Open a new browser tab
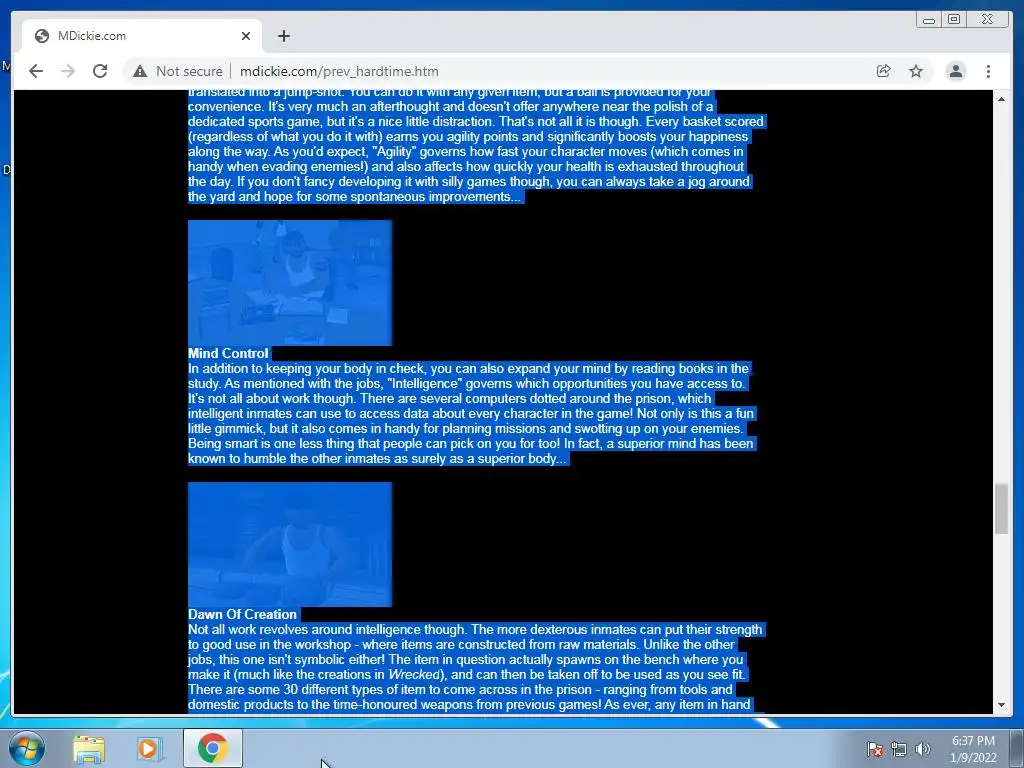The width and height of the screenshot is (1024, 768). tap(283, 36)
